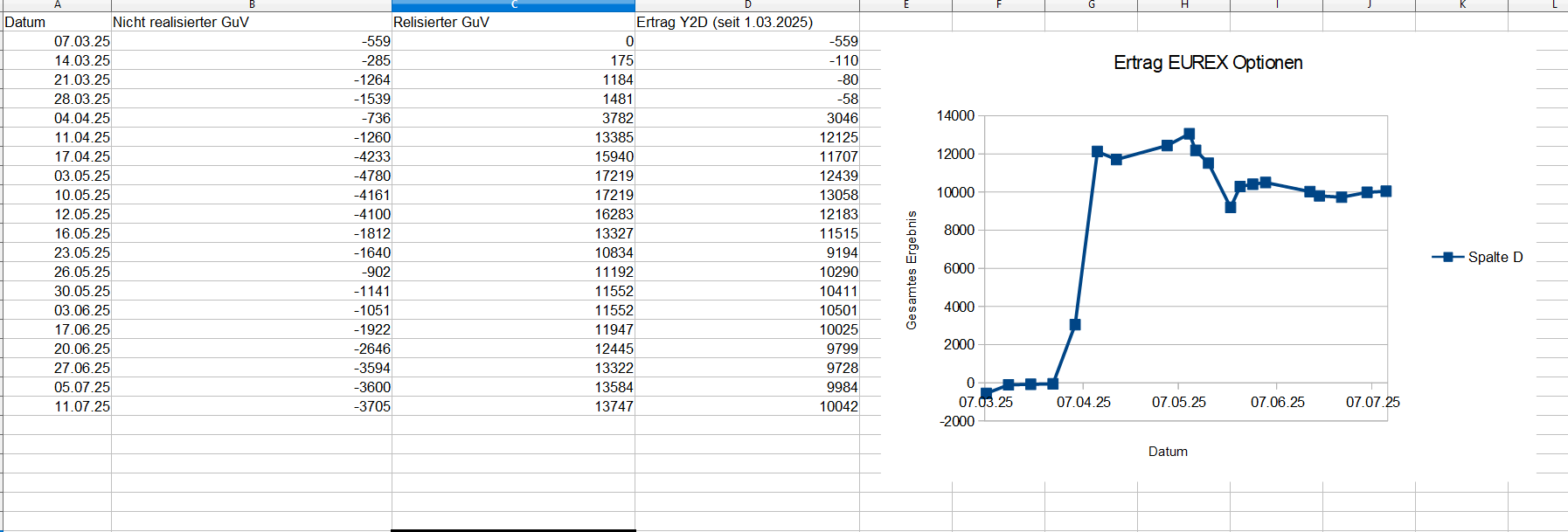The height and width of the screenshot is (532, 1568).
Task: Select the last date cell 11.07.25
Action: tap(82, 406)
